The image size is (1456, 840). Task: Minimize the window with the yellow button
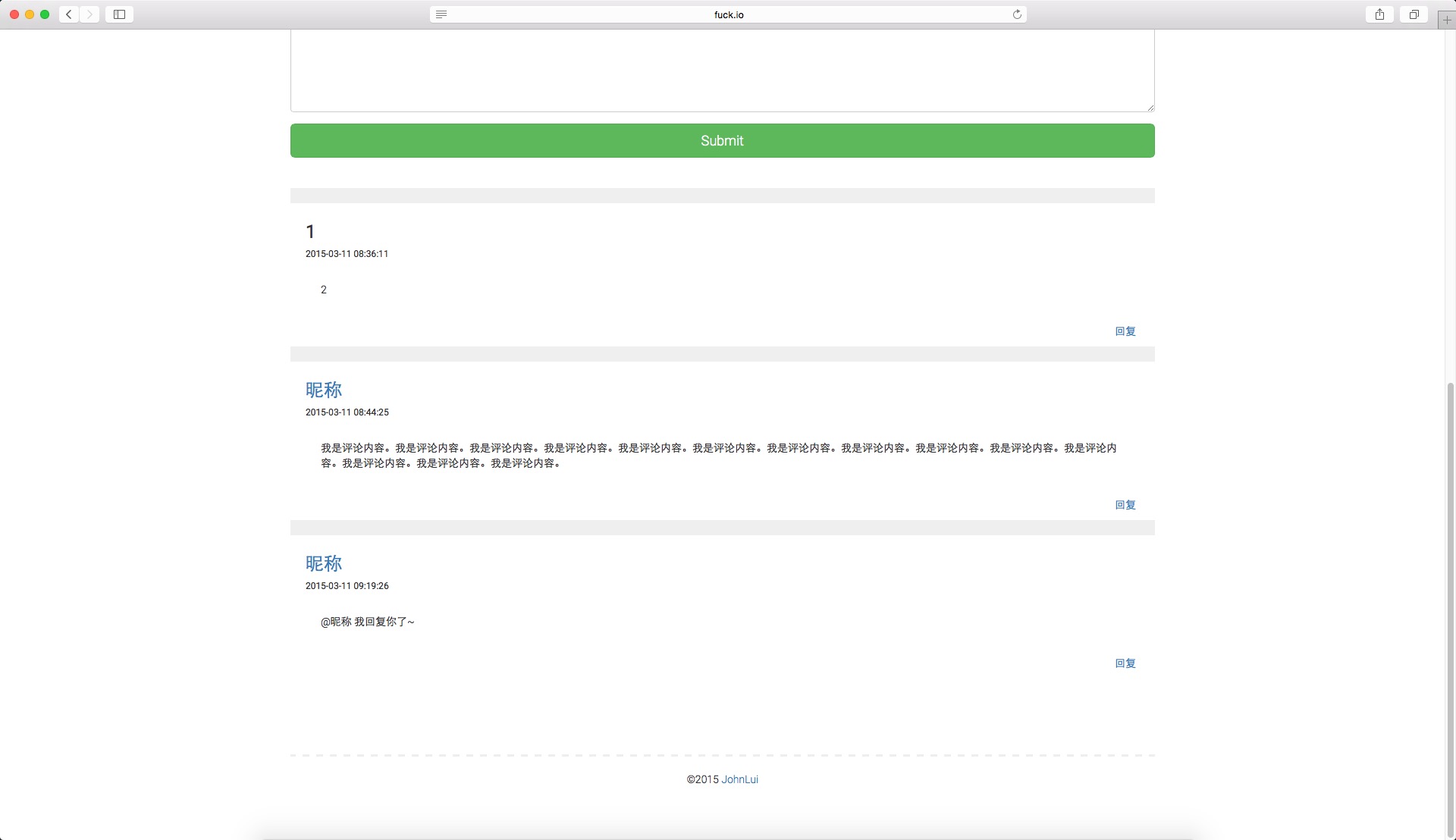coord(30,14)
